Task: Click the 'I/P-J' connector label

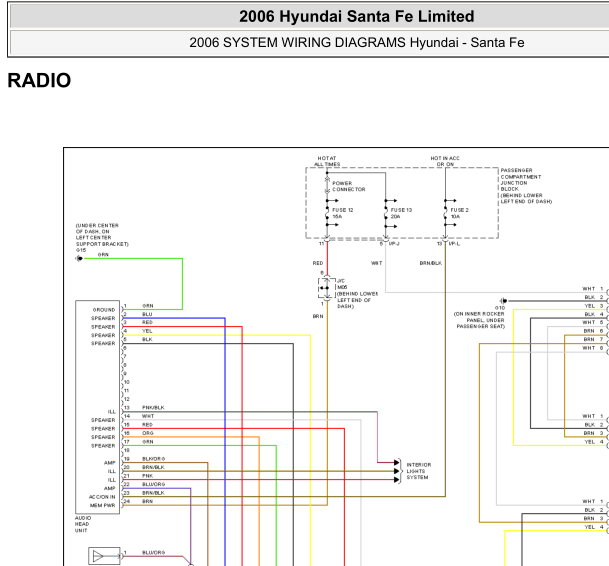Action: coord(394,244)
